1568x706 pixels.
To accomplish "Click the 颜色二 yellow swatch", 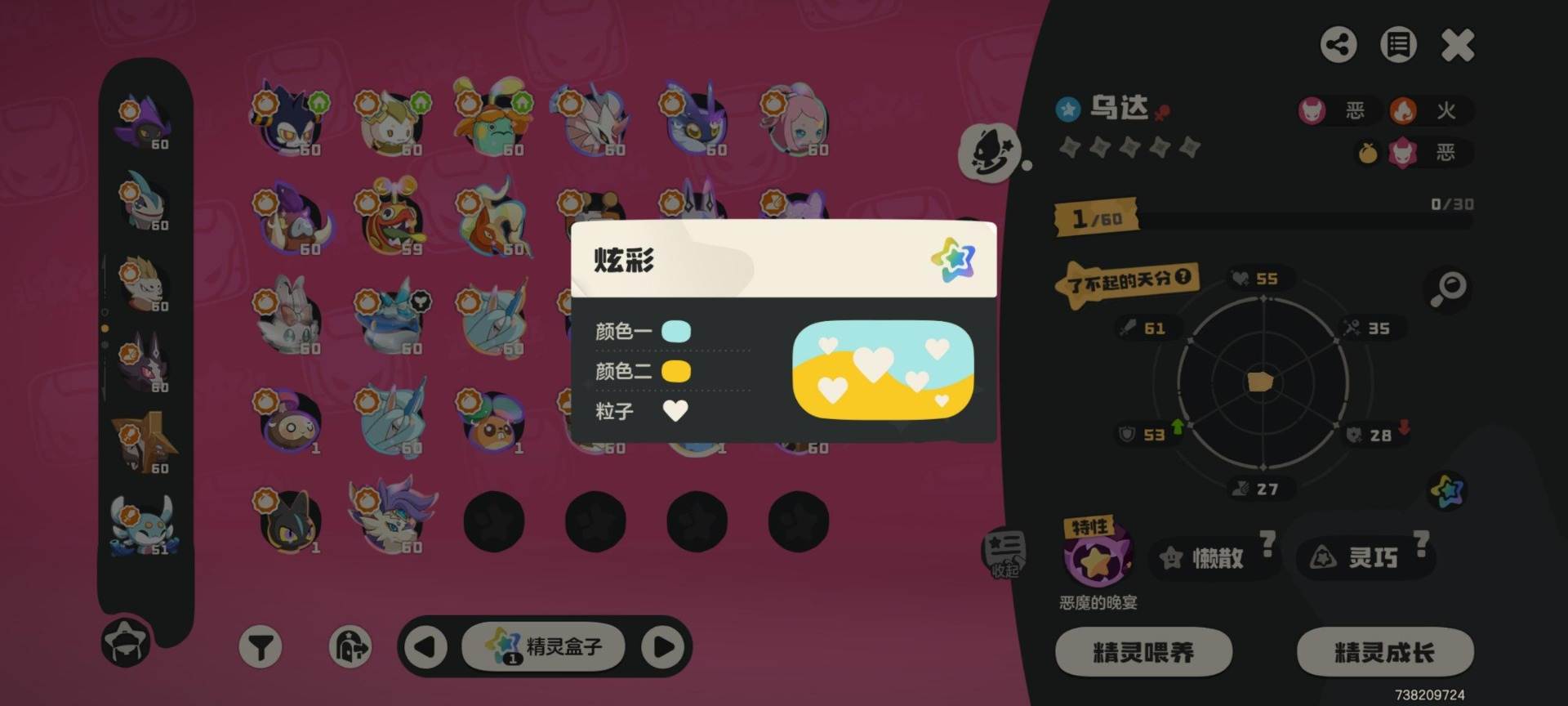I will tap(675, 372).
